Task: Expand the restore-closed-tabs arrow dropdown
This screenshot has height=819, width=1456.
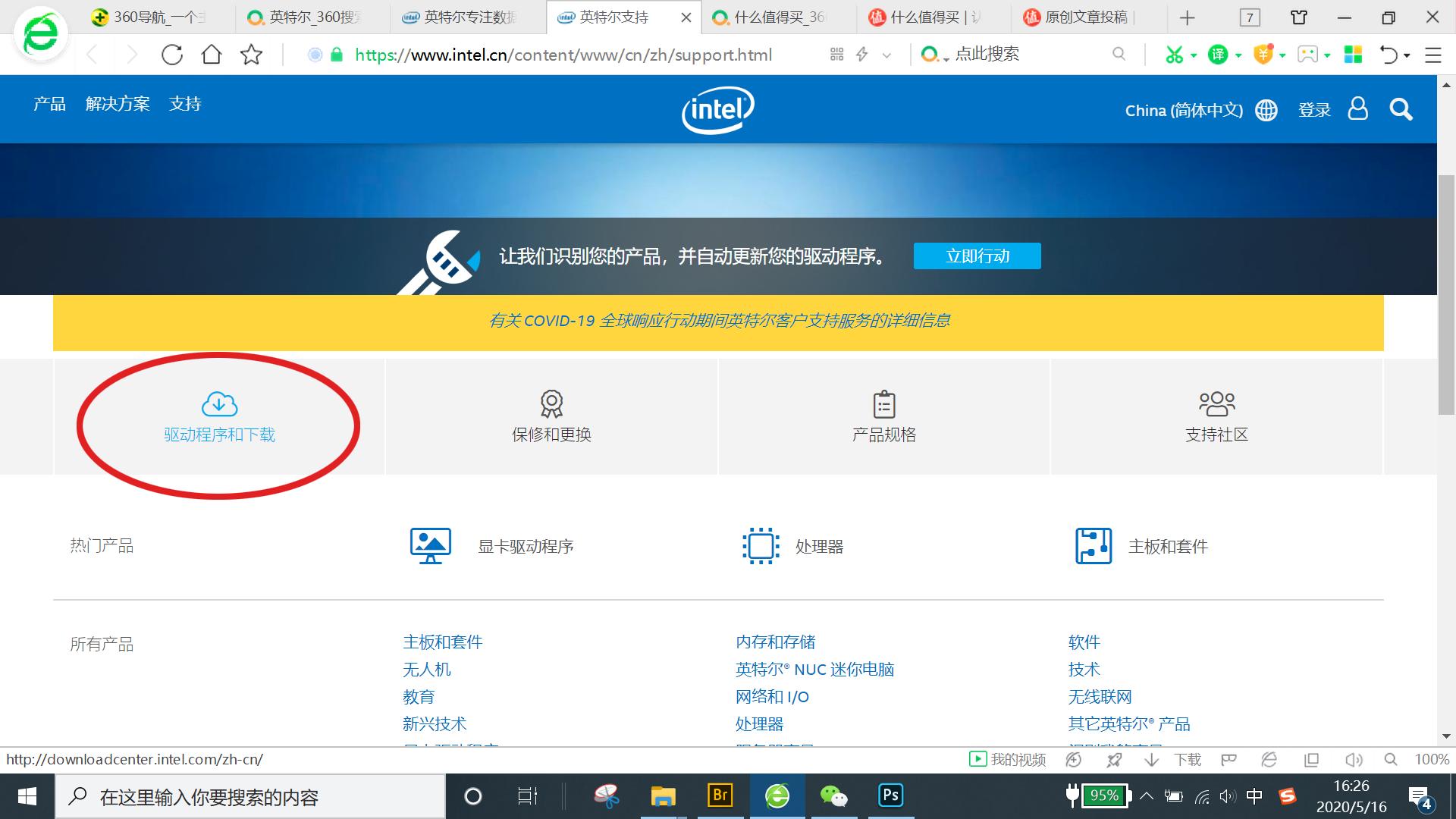Action: click(1406, 55)
